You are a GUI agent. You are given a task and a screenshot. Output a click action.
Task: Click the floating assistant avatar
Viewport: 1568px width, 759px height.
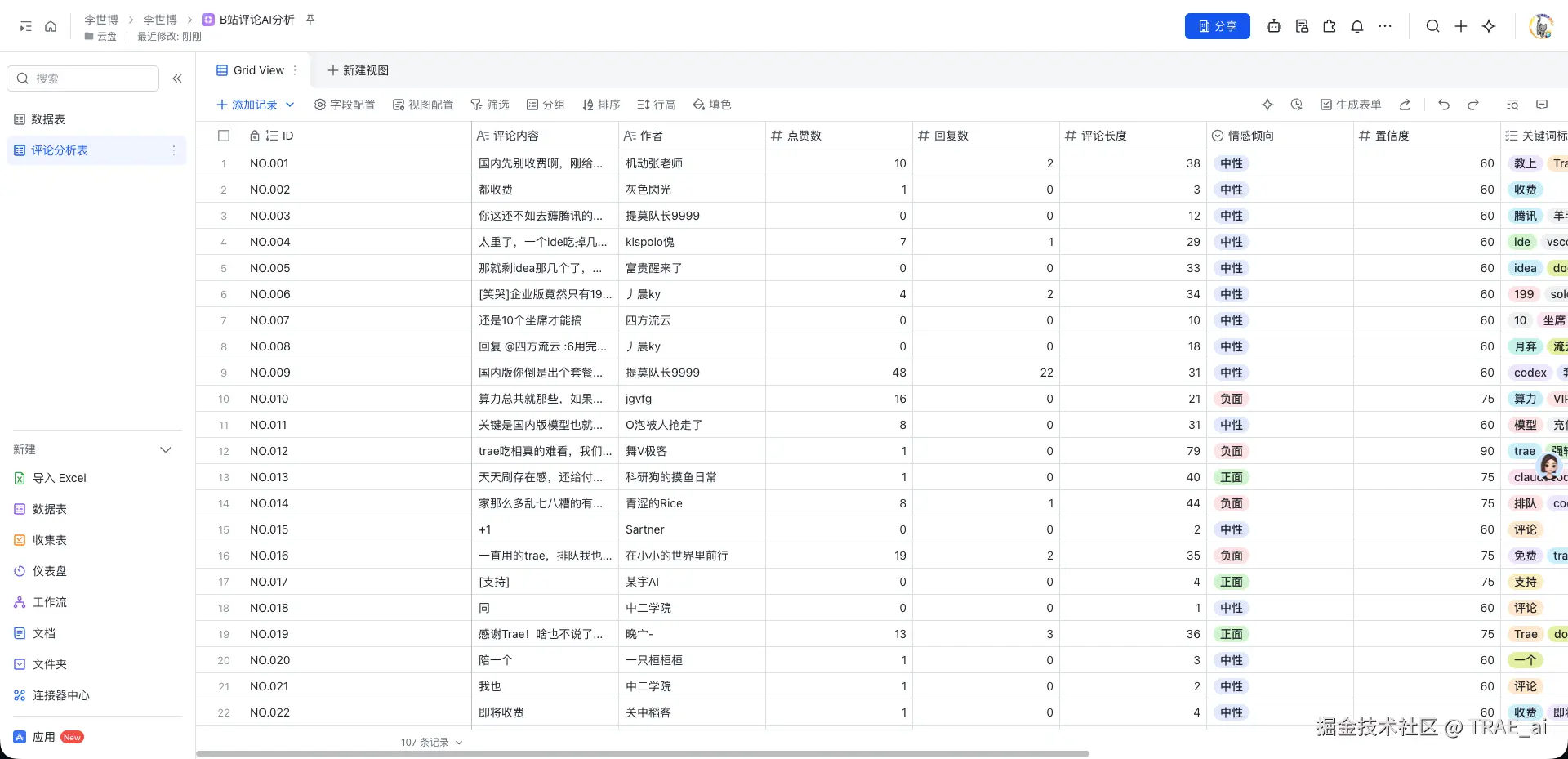coord(1549,467)
